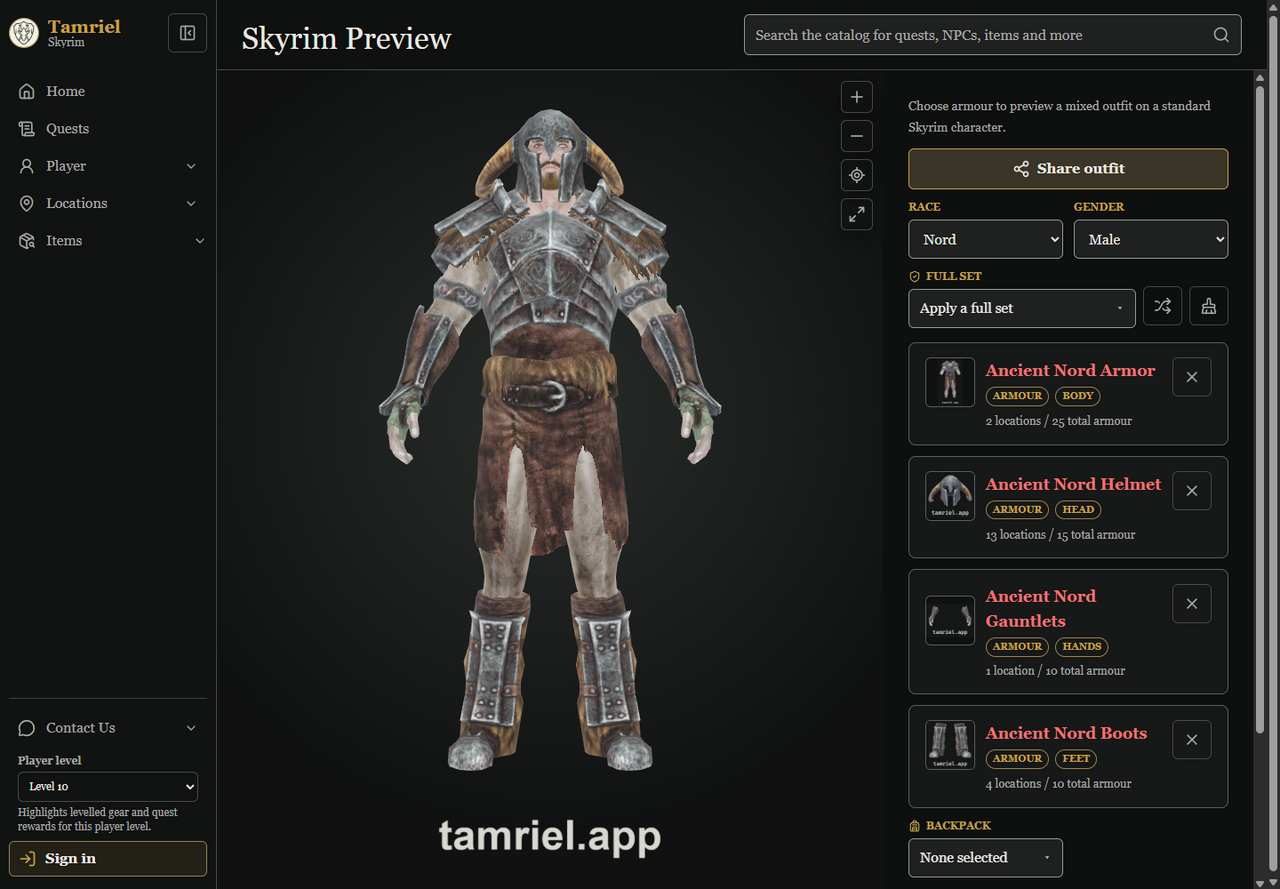Open the Ancient Nord Helmet link
Image resolution: width=1280 pixels, height=889 pixels.
tap(1073, 484)
